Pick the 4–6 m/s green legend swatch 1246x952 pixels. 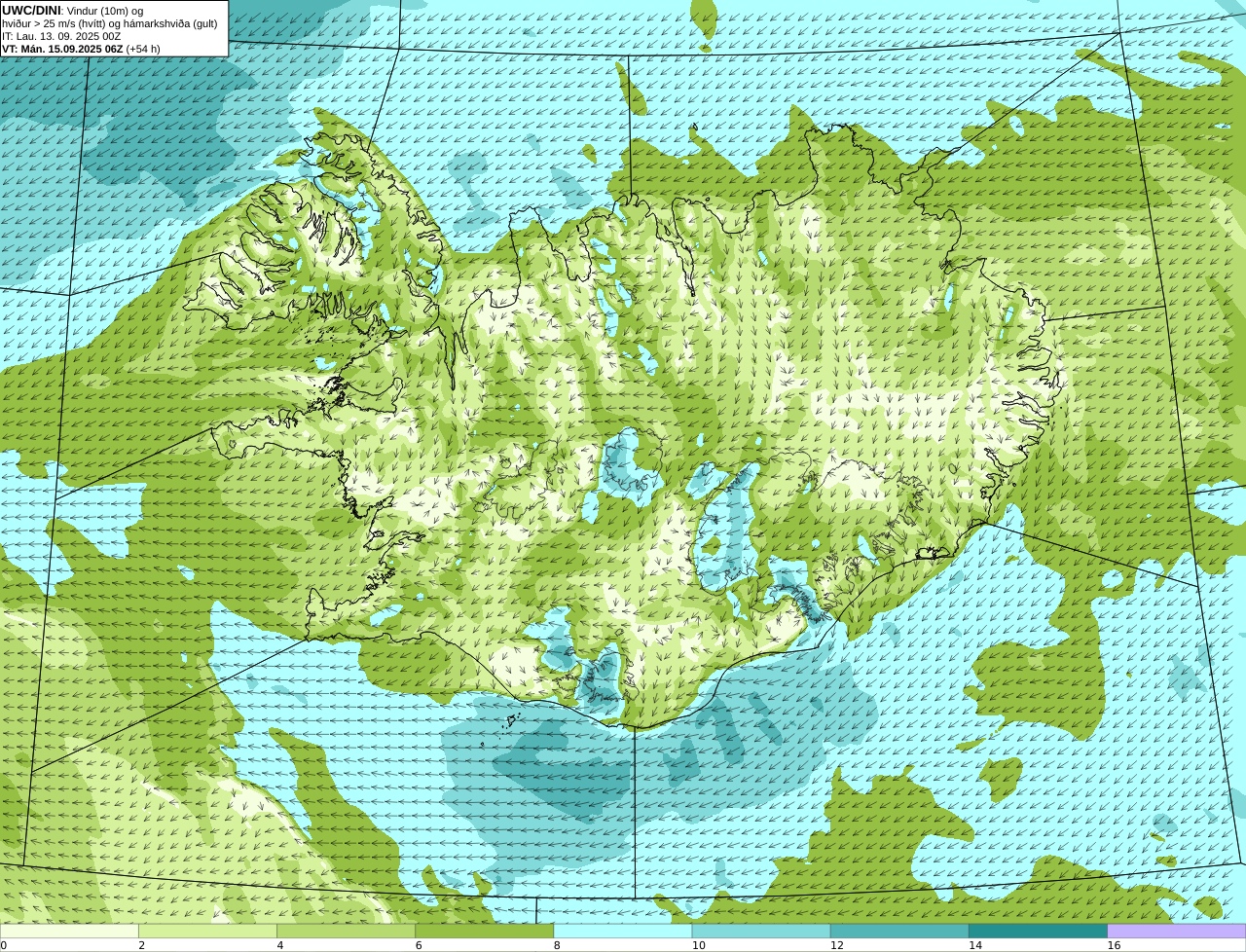346,931
